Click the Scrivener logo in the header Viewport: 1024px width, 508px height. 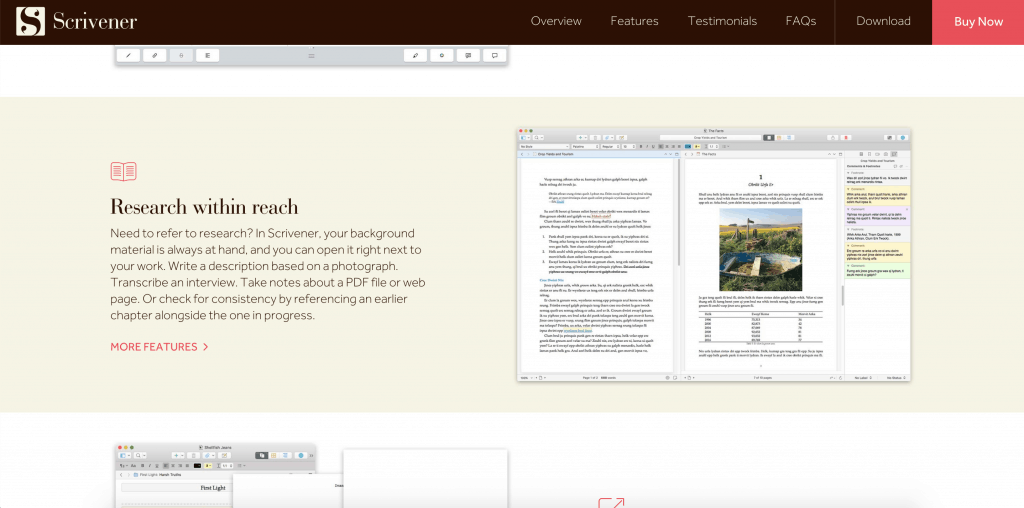[76, 22]
